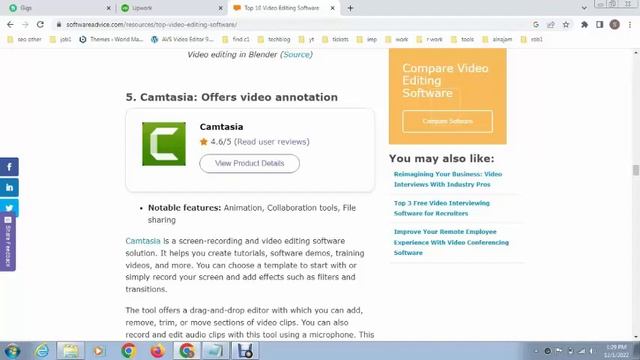Go back to the previous page
The width and height of the screenshot is (640, 360).
[x=10, y=24]
